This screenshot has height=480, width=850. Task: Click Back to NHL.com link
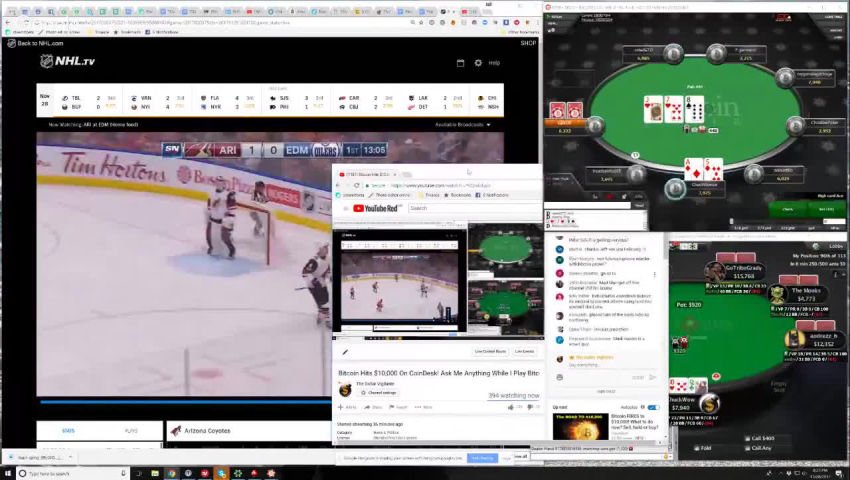[35, 43]
